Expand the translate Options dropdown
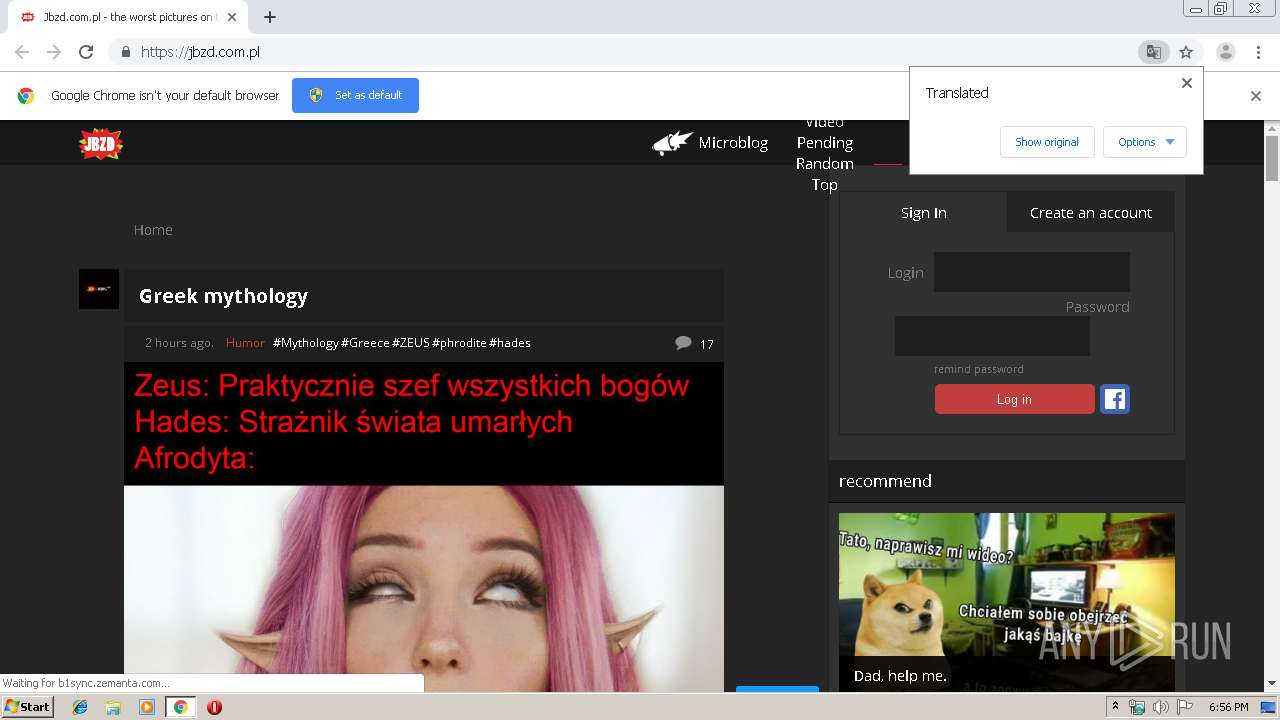1280x720 pixels. (x=1145, y=142)
